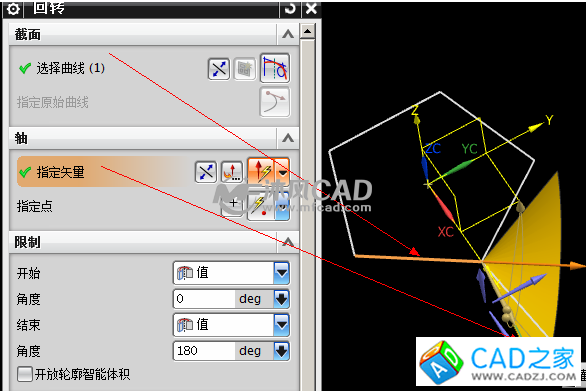The image size is (586, 391).
Task: Enable the 开放轮廓智能体积 checkbox
Action: (25, 374)
